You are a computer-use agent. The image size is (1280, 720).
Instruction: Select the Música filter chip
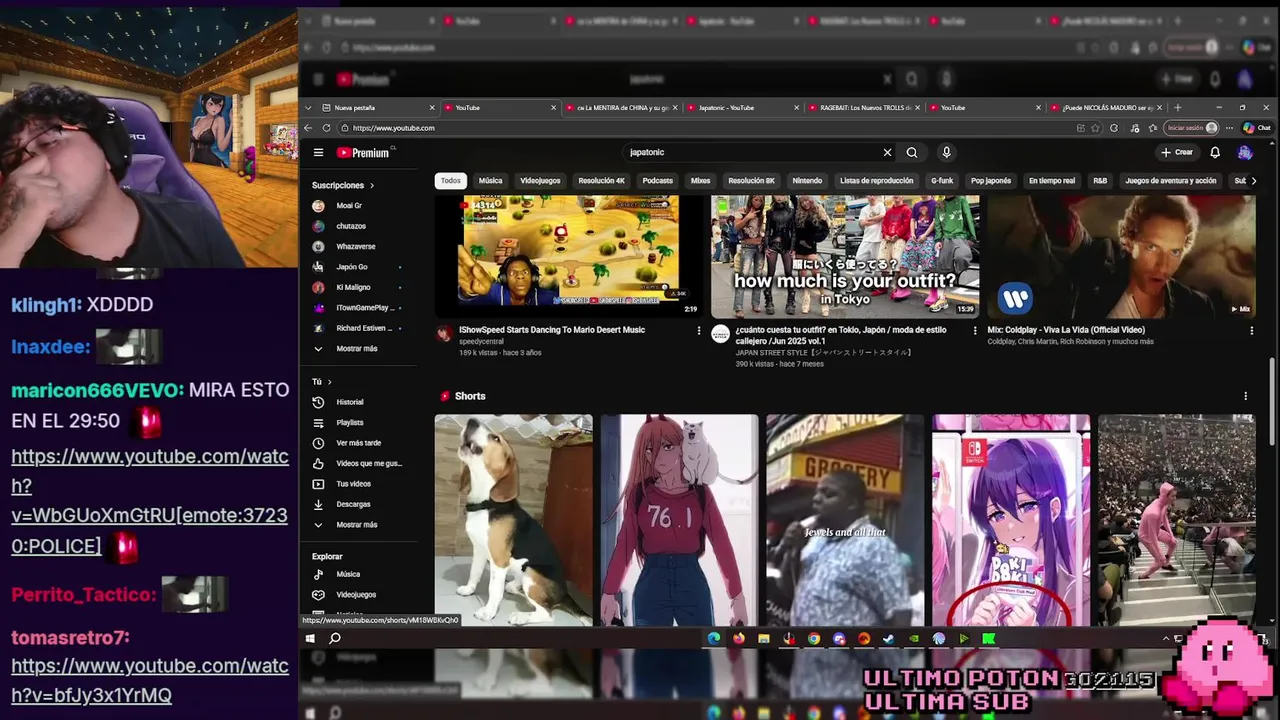pos(490,181)
